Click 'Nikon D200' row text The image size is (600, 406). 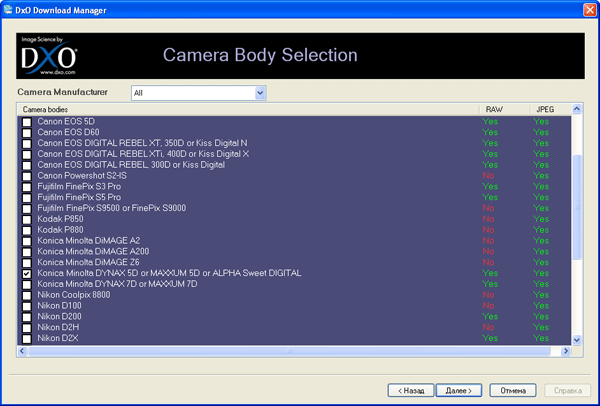coord(59,316)
